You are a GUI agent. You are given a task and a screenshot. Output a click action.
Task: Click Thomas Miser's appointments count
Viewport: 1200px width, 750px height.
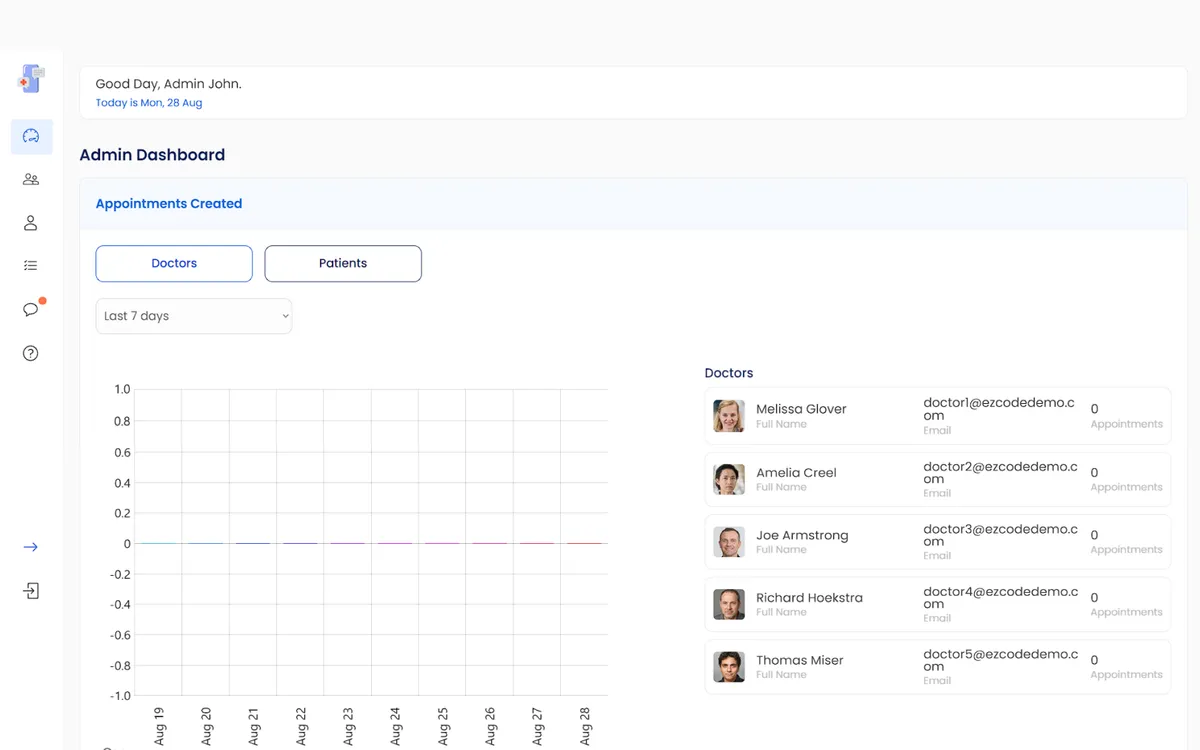[x=1095, y=660]
